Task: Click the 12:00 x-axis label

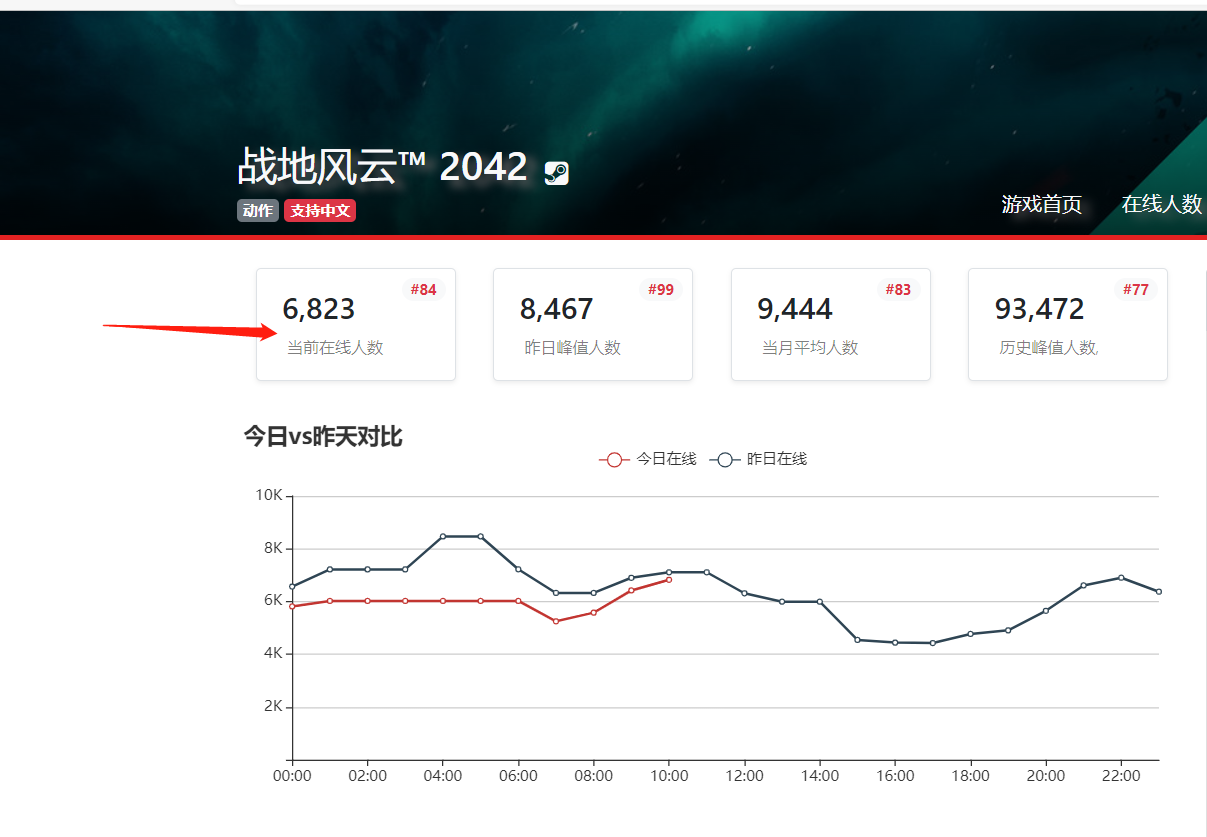Action: [744, 776]
